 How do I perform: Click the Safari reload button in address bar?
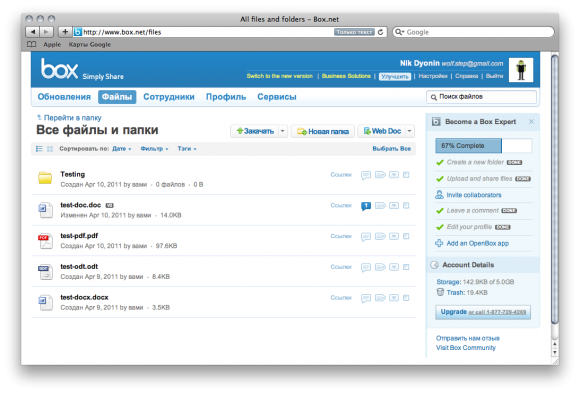380,32
